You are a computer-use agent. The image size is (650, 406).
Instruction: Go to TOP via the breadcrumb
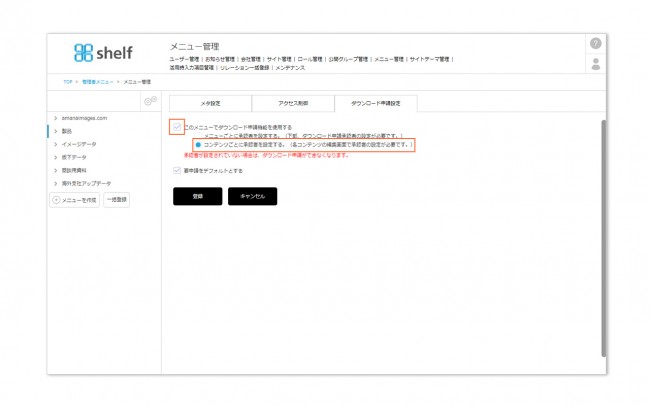(68, 82)
